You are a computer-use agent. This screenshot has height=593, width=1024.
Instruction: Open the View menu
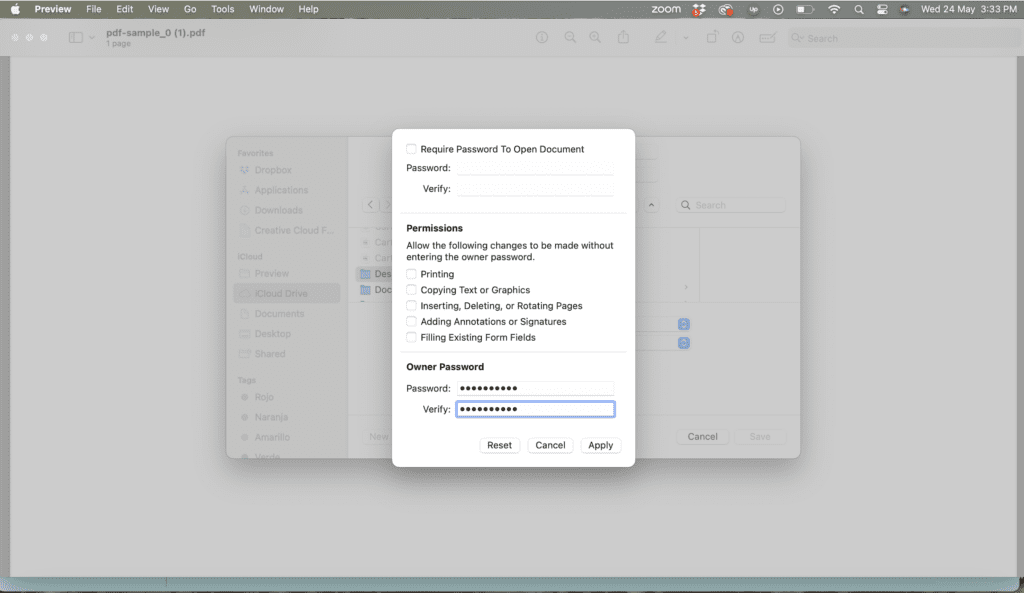pyautogui.click(x=158, y=9)
